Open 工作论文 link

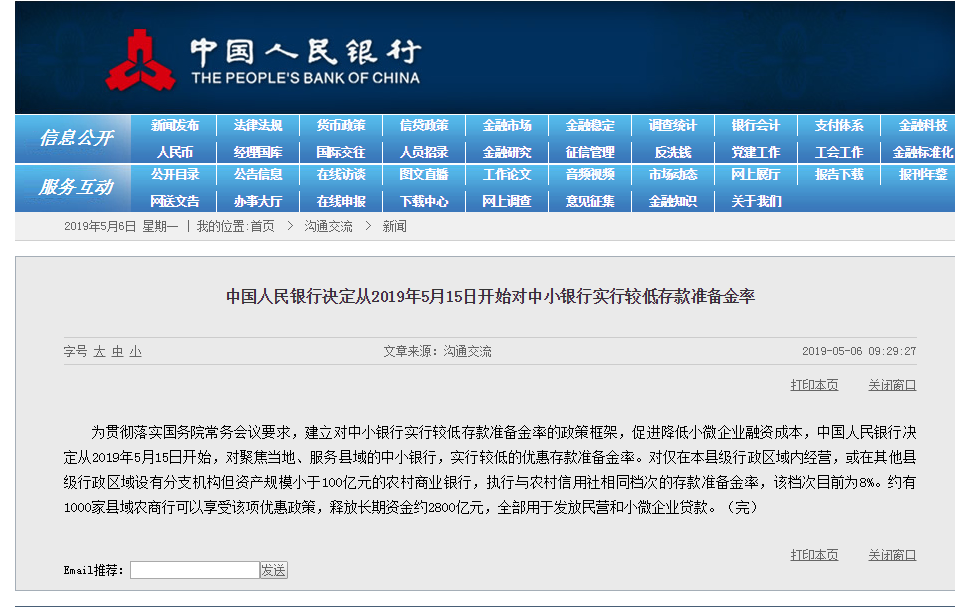(x=507, y=174)
